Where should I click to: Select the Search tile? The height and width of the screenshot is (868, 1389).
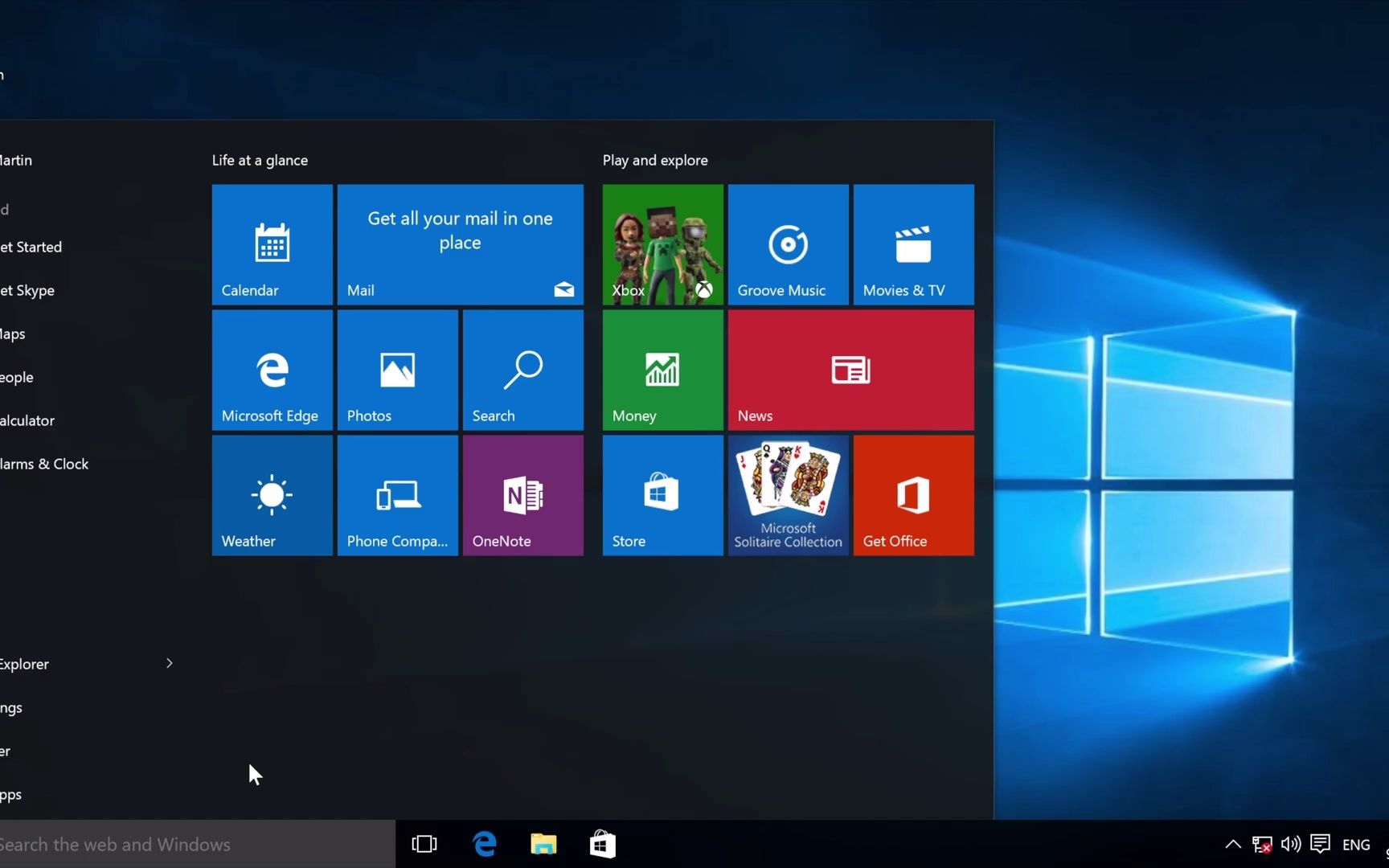(522, 370)
